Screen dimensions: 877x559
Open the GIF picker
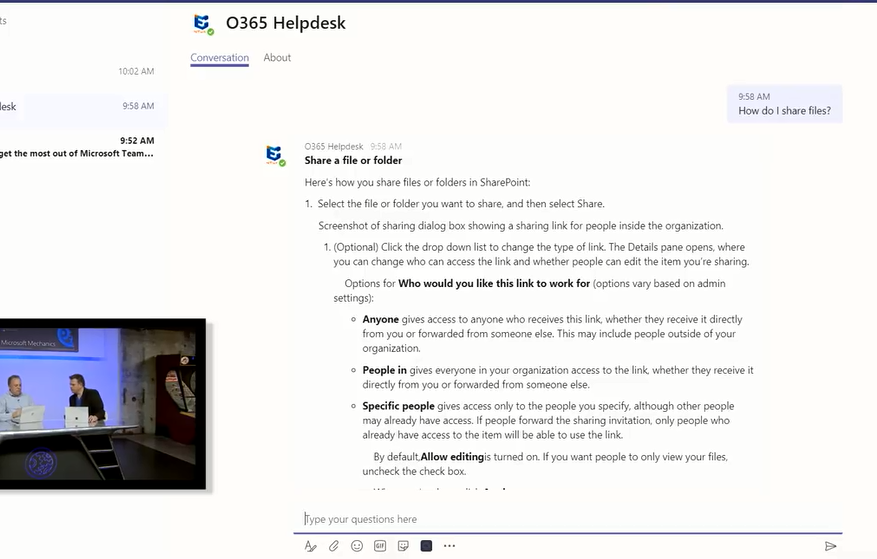[380, 546]
